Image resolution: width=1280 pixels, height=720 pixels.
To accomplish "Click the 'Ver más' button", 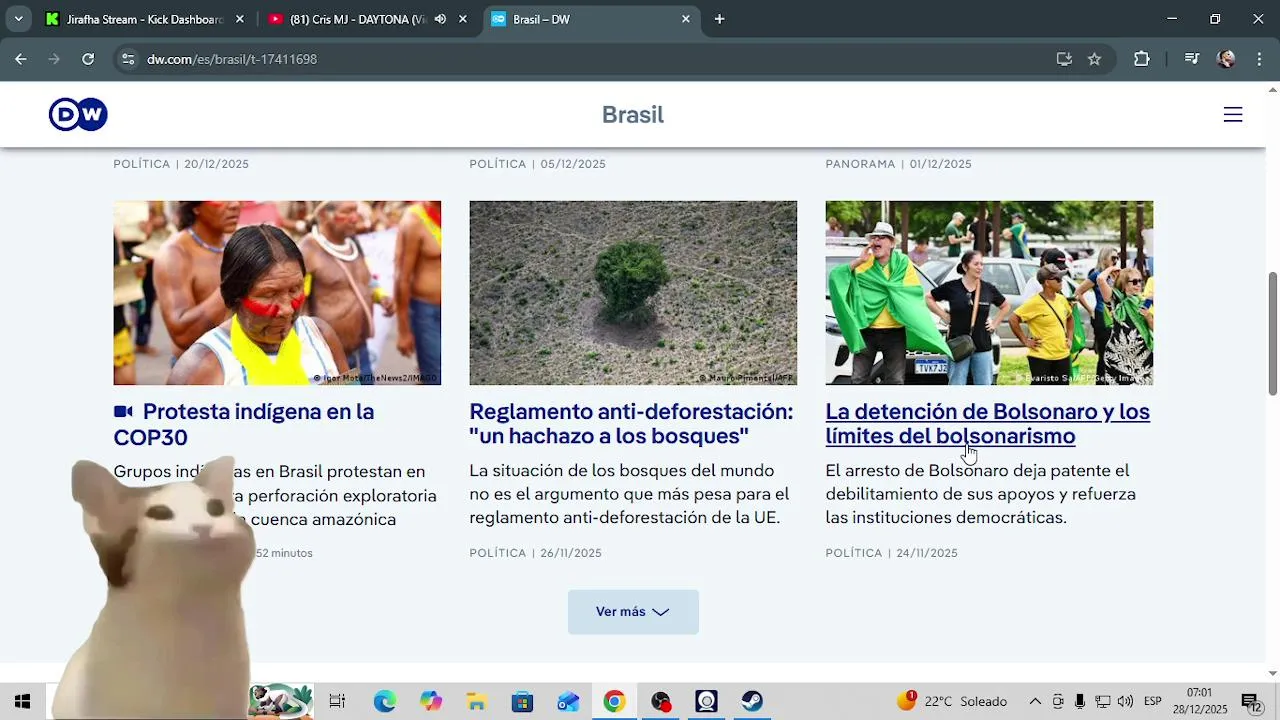I will point(633,612).
